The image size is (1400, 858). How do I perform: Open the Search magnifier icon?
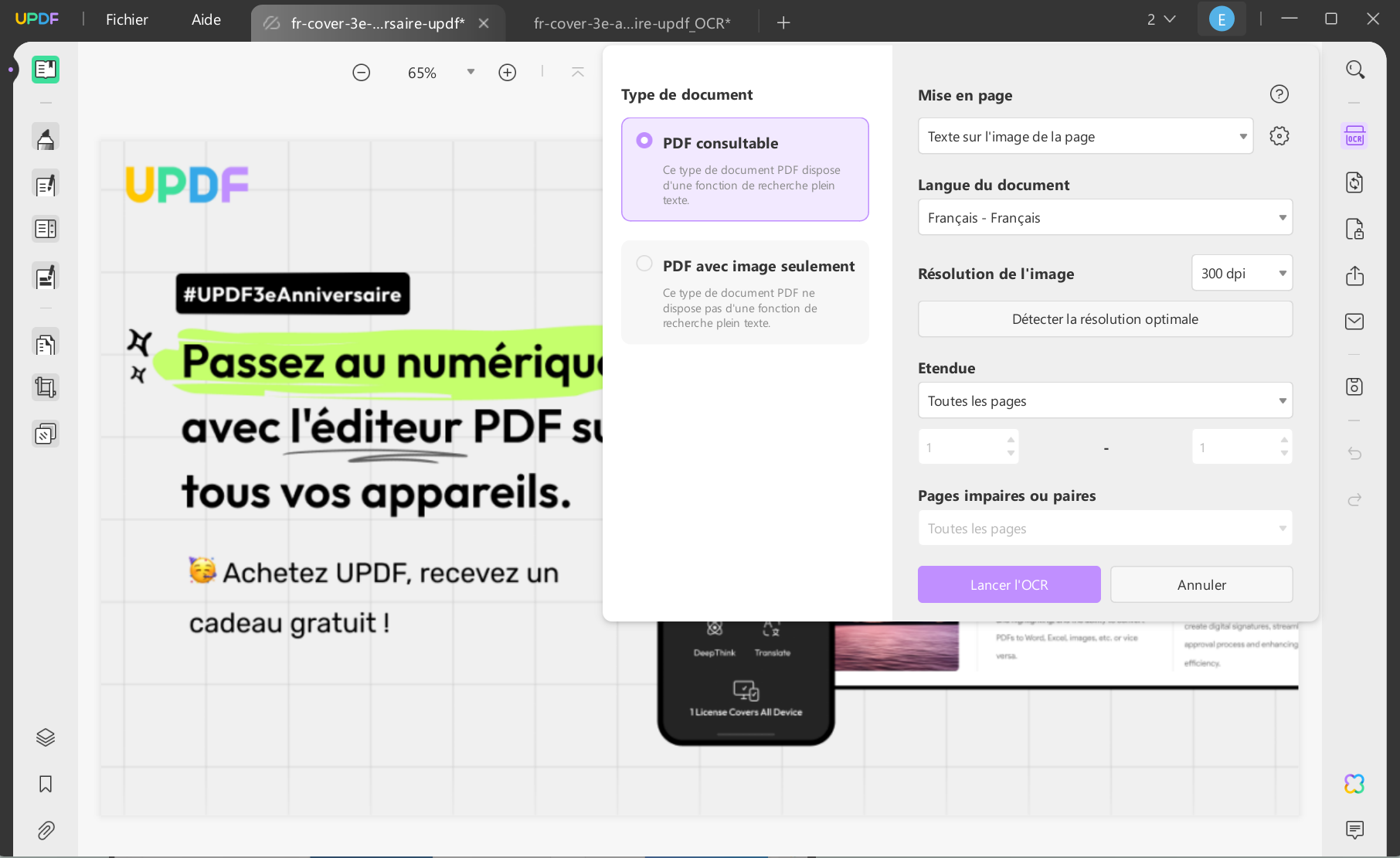(1355, 70)
